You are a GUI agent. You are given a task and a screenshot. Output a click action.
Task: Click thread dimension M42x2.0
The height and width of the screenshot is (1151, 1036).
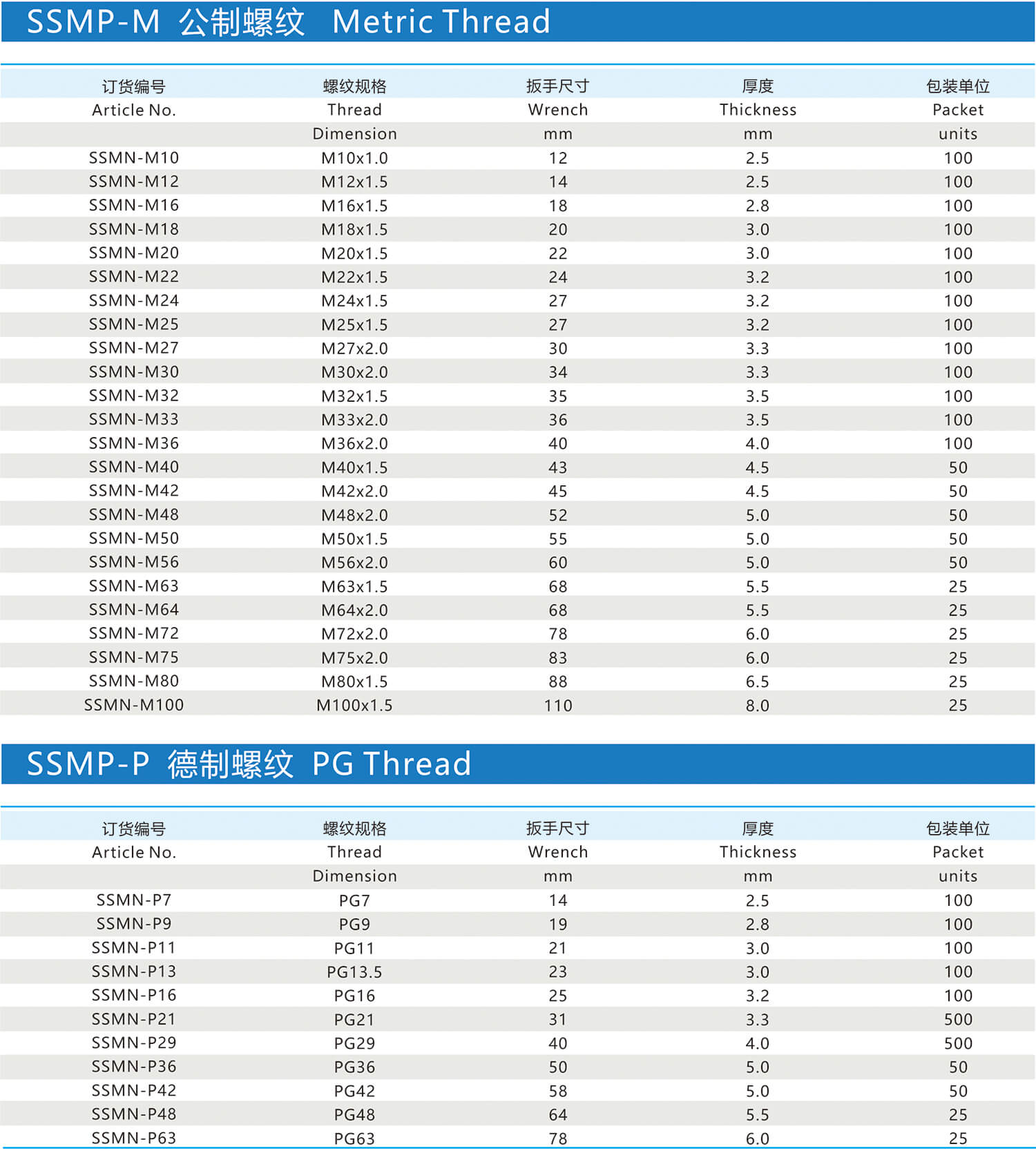[x=354, y=492]
